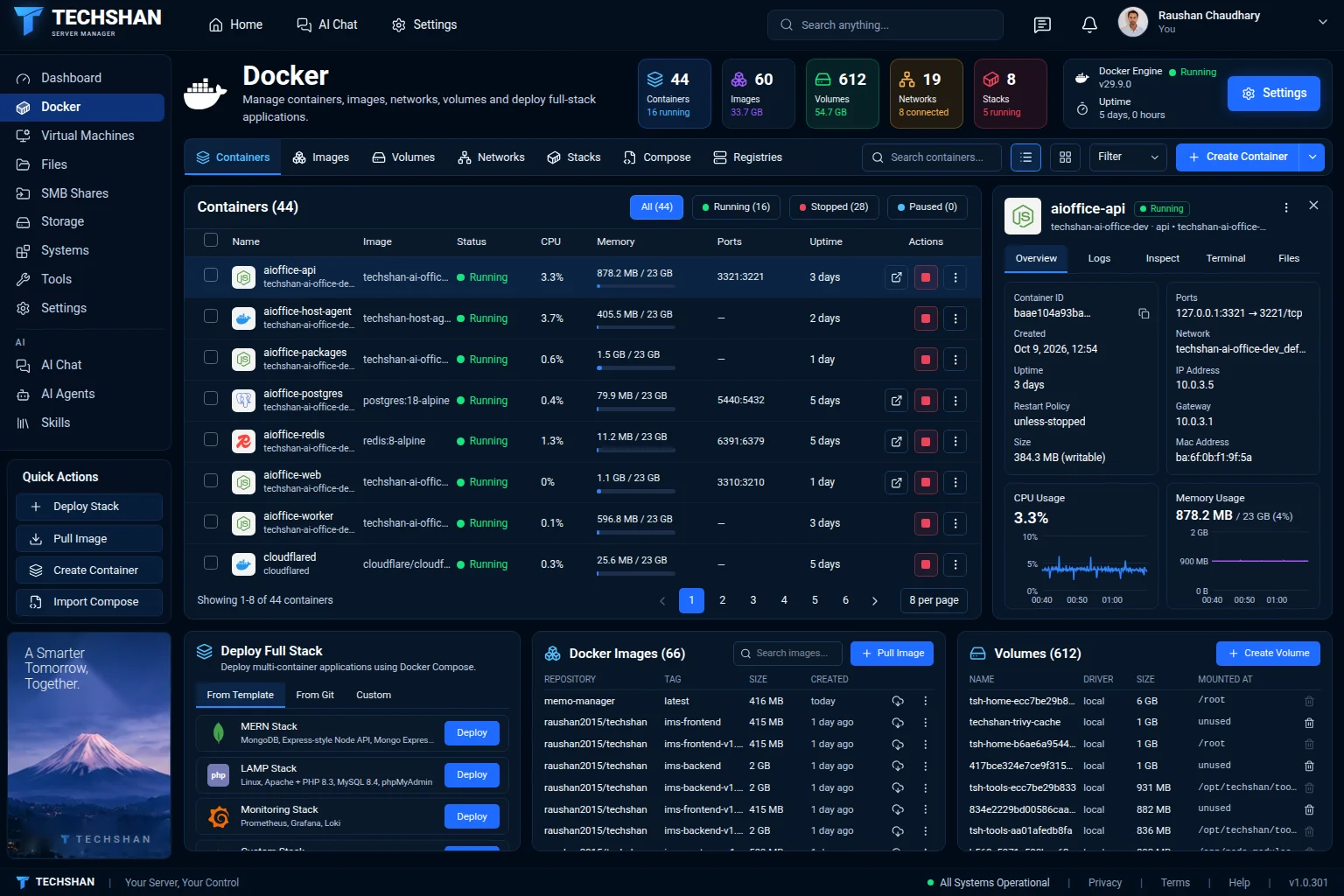Expand the Raushan Chaudhary user menu
Image resolution: width=1344 pixels, height=896 pixels.
tap(1323, 23)
